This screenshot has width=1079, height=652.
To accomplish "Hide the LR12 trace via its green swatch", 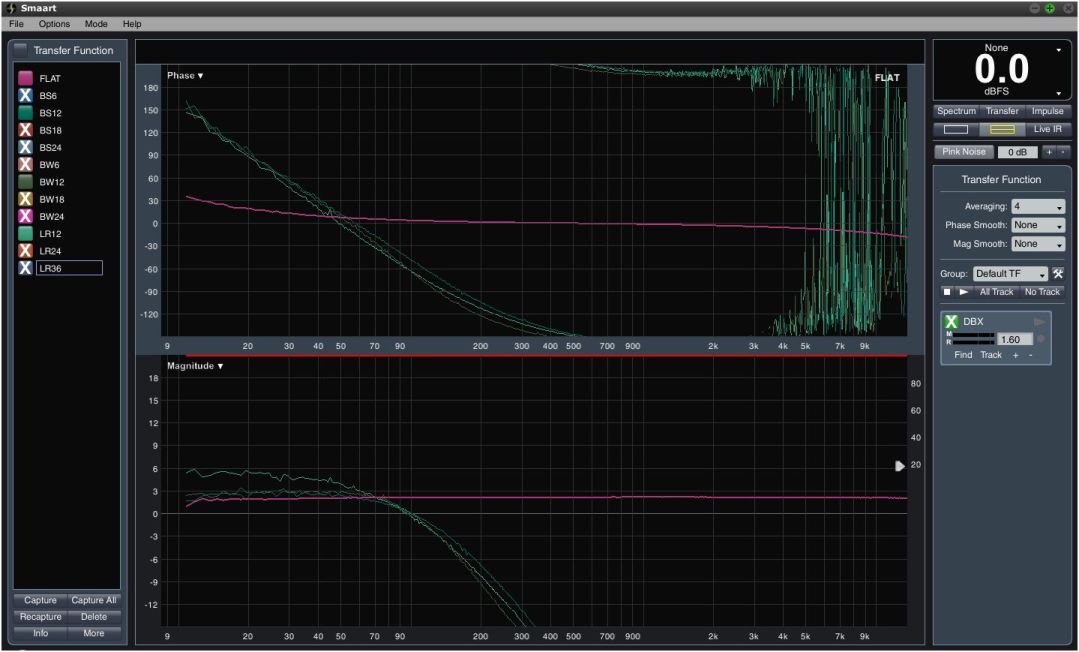I will click(x=25, y=233).
